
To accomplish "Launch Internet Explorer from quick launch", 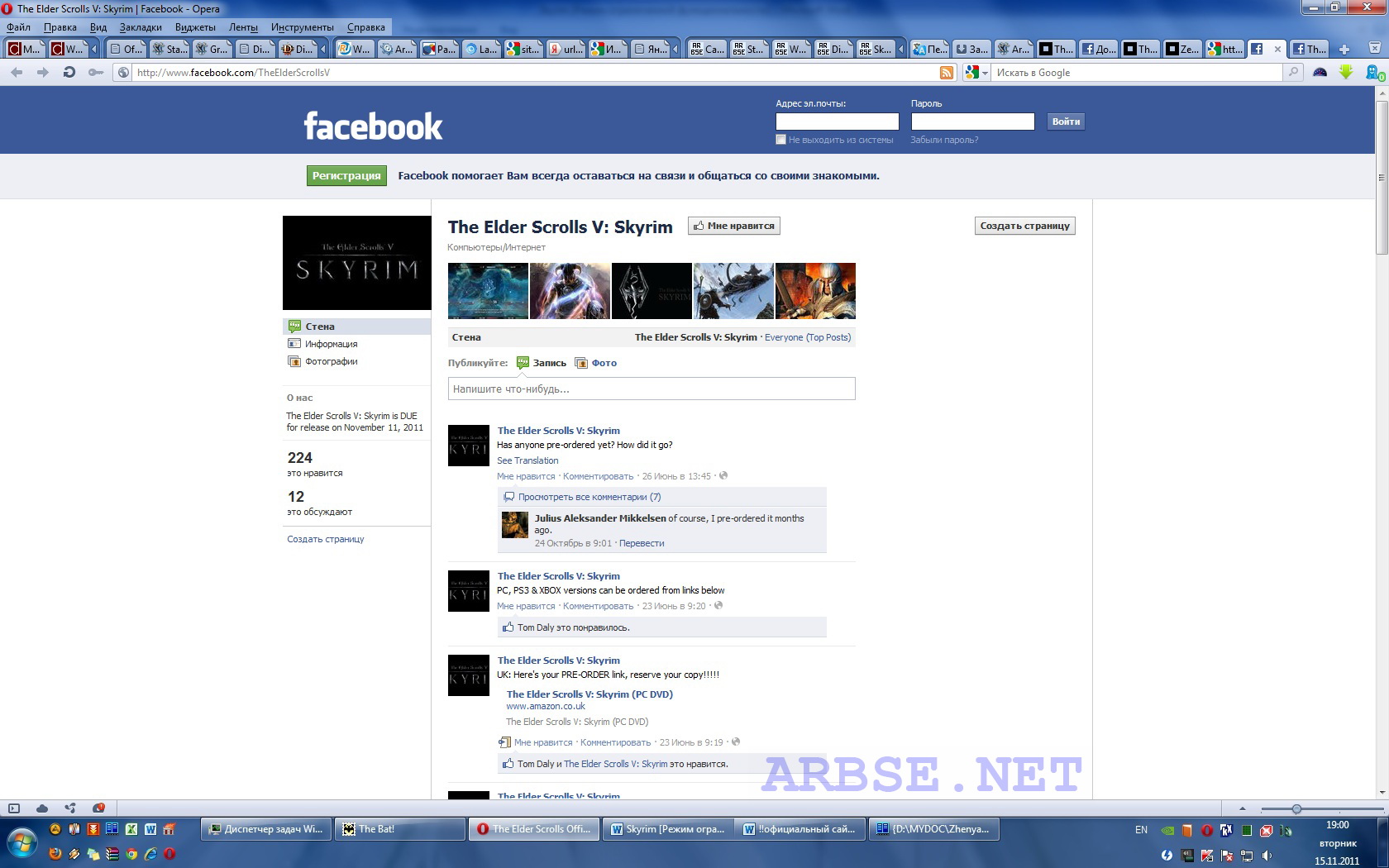I will pyautogui.click(x=150, y=854).
